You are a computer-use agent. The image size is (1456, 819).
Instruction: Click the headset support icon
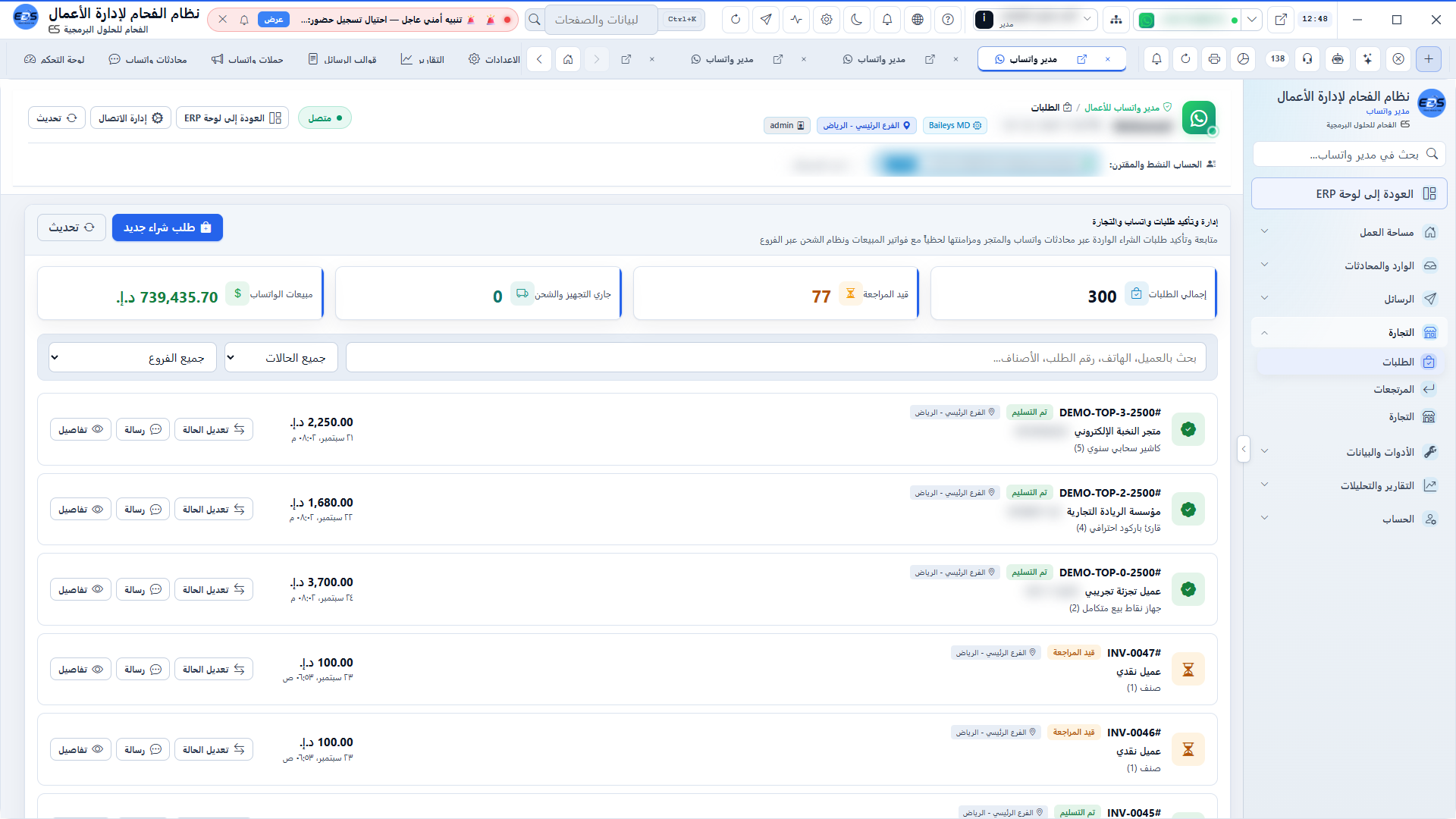point(1307,59)
